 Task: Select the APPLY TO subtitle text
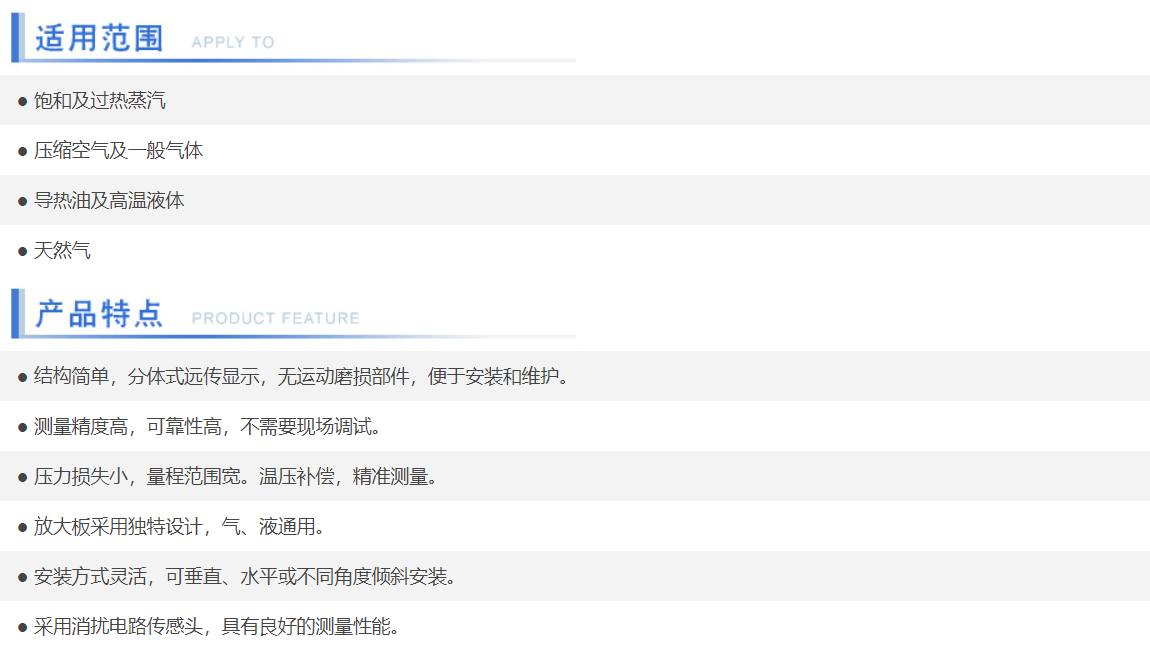pos(232,42)
